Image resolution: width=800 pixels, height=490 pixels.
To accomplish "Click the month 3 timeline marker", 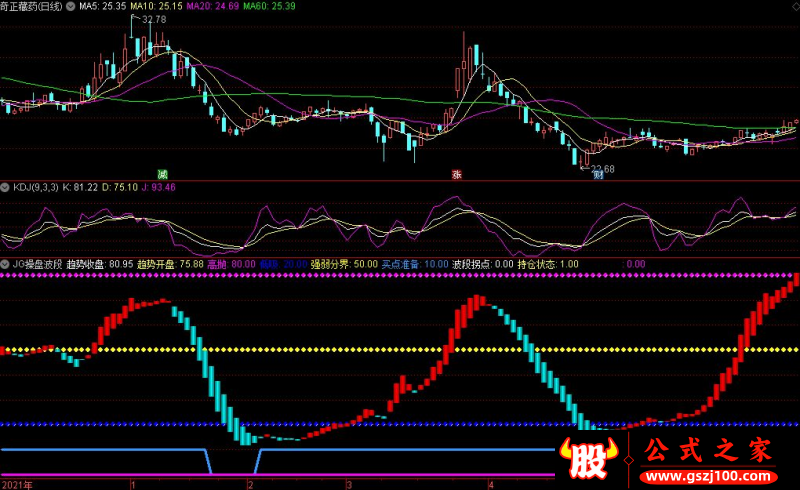I will click(349, 484).
